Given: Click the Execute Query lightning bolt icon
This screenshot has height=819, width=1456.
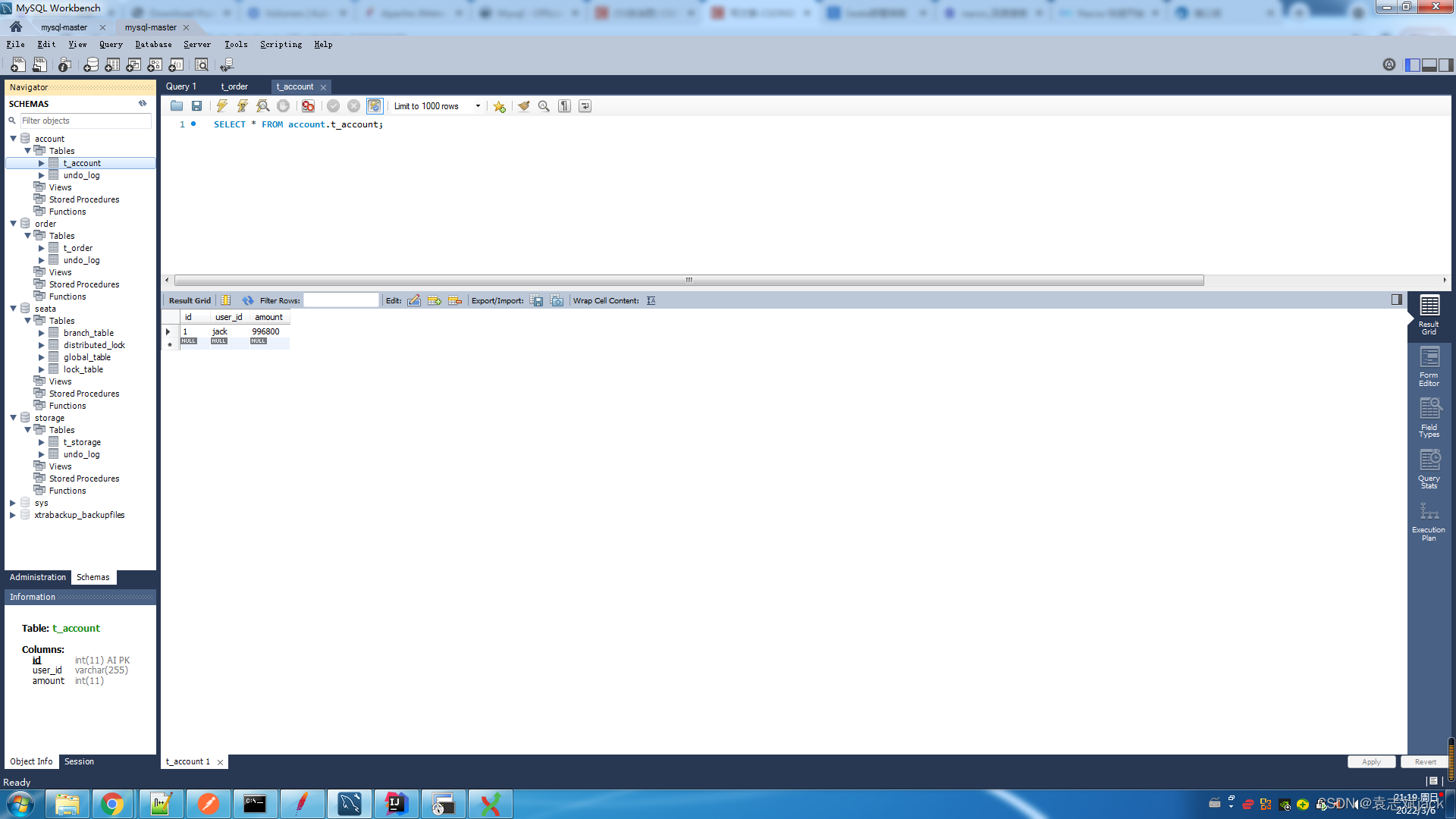Looking at the screenshot, I should coord(222,106).
